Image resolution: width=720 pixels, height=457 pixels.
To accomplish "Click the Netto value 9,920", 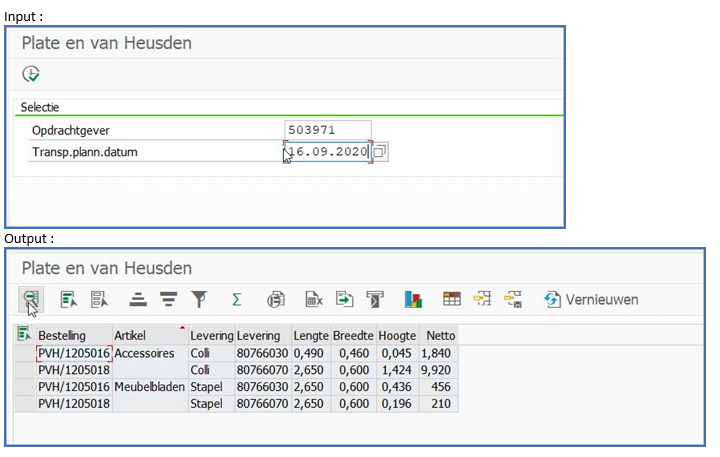I will coord(439,370).
